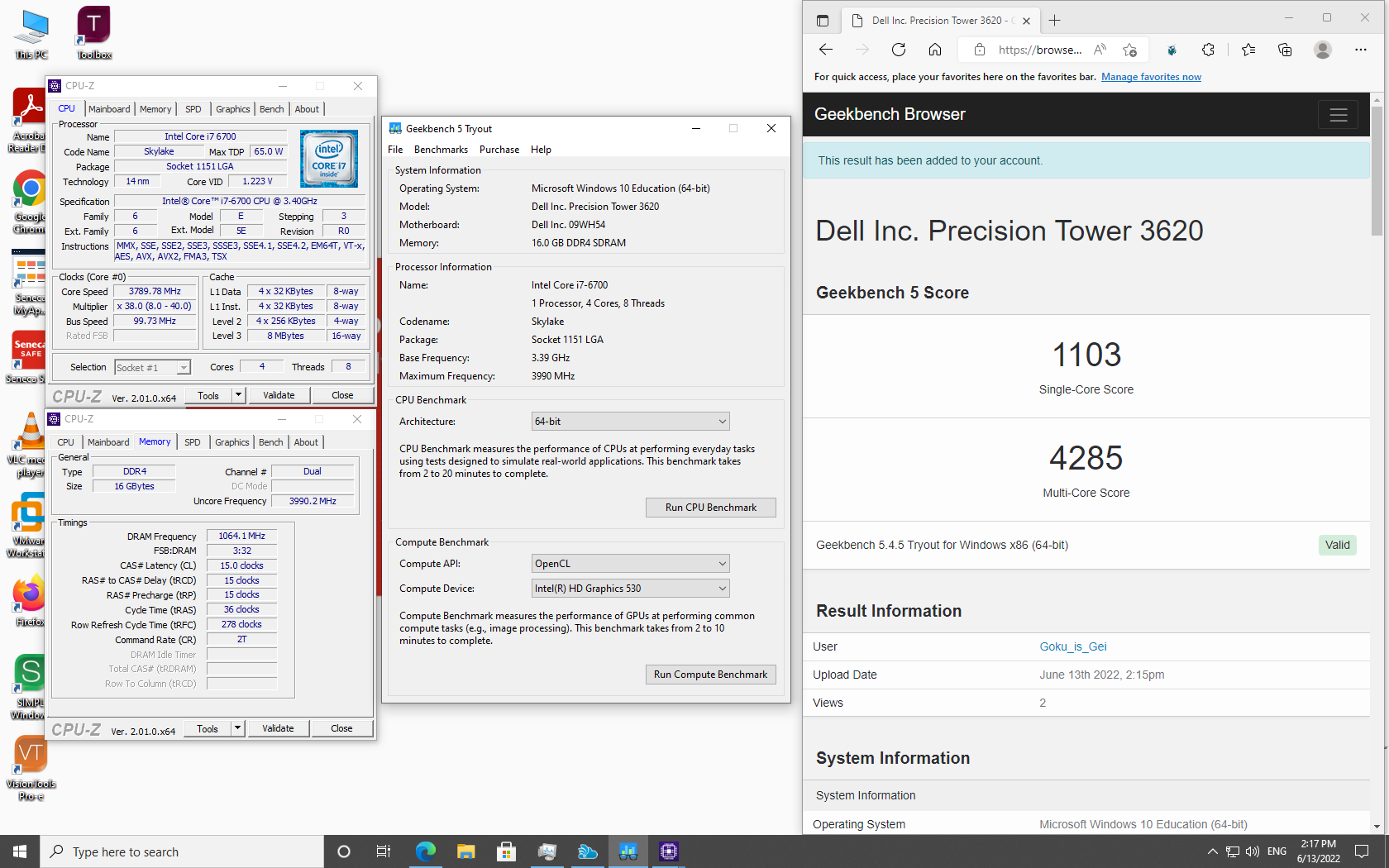Viewport: 1389px width, 868px height.
Task: Open Vision Tools Pro-e desktop shortcut
Action: coord(31,769)
